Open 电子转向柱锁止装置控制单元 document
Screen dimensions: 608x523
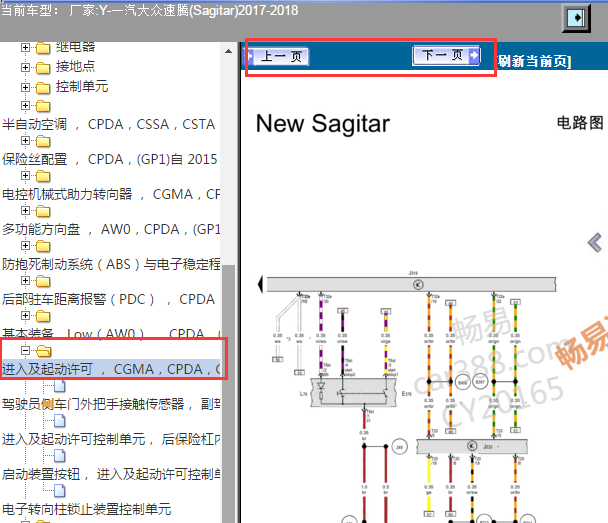tap(86, 509)
